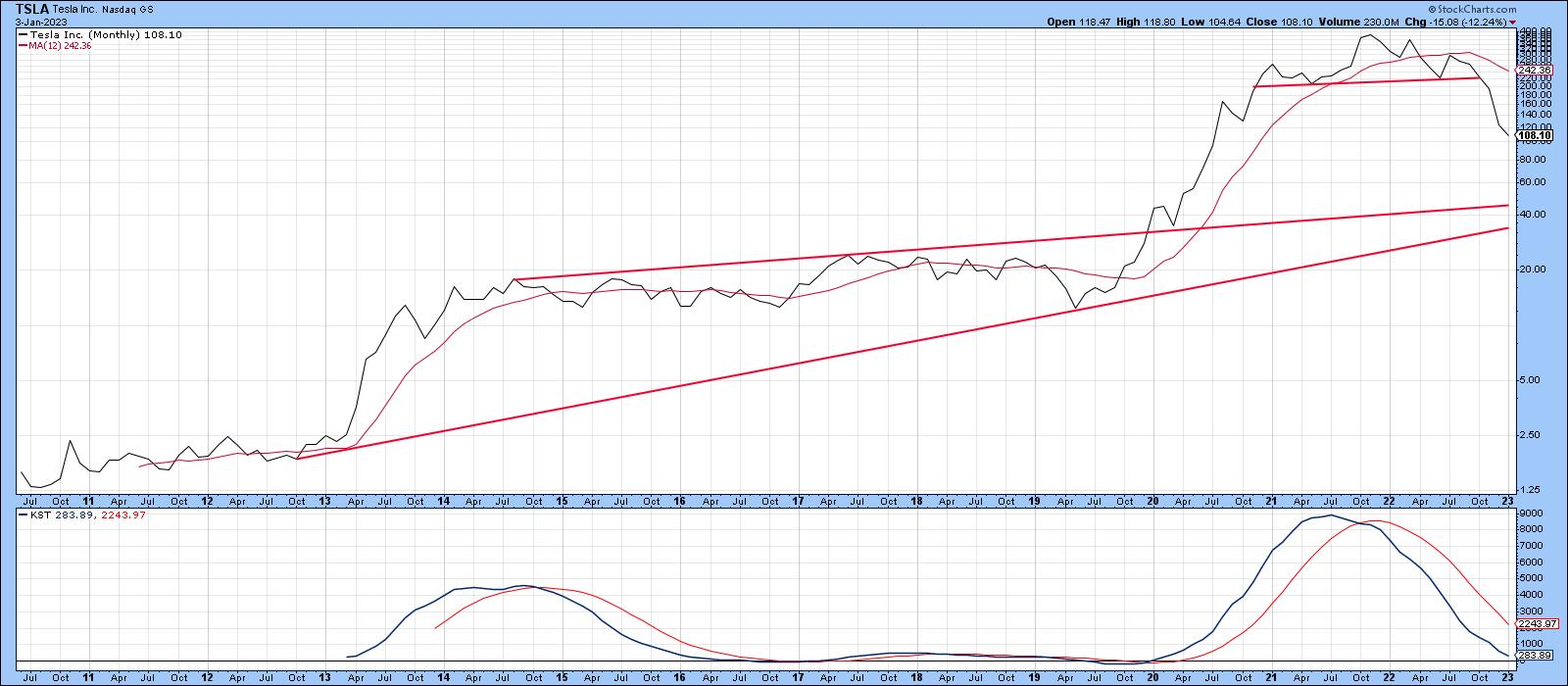Click the red down-arrow beside Chg value
This screenshot has width=1568, height=686.
(x=1512, y=23)
